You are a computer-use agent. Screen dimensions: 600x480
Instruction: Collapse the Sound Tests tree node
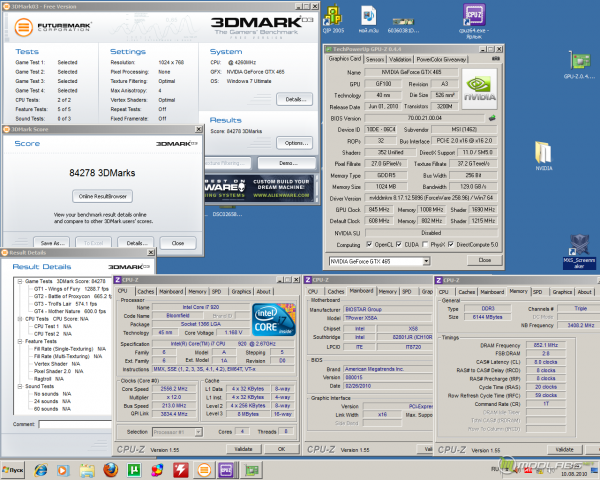tap(20, 386)
